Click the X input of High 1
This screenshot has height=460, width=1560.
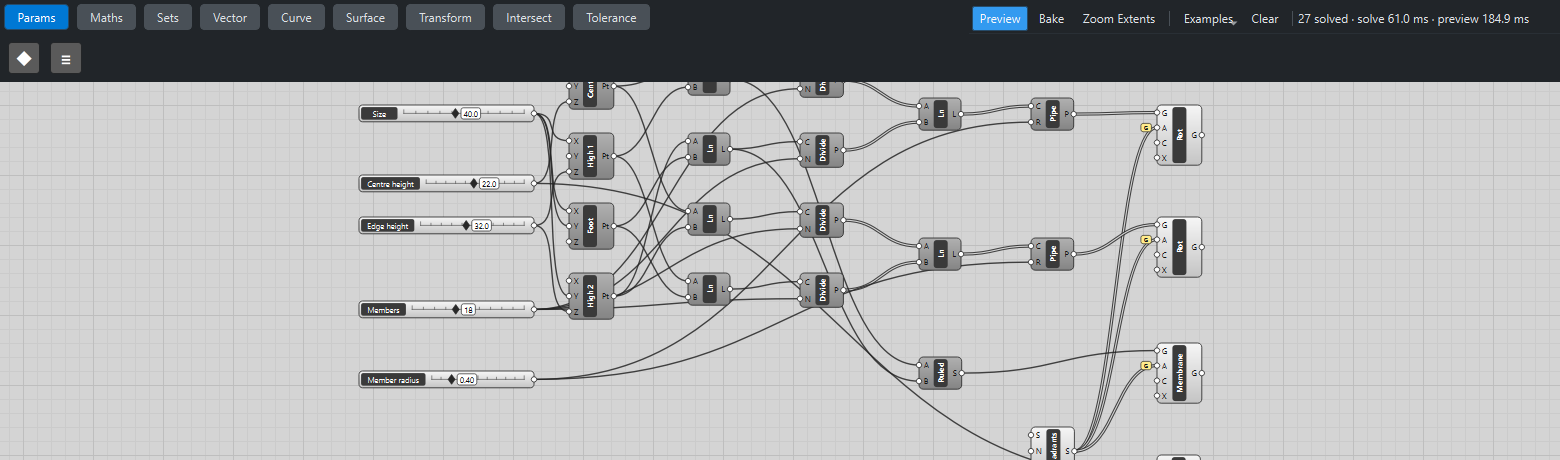569,141
